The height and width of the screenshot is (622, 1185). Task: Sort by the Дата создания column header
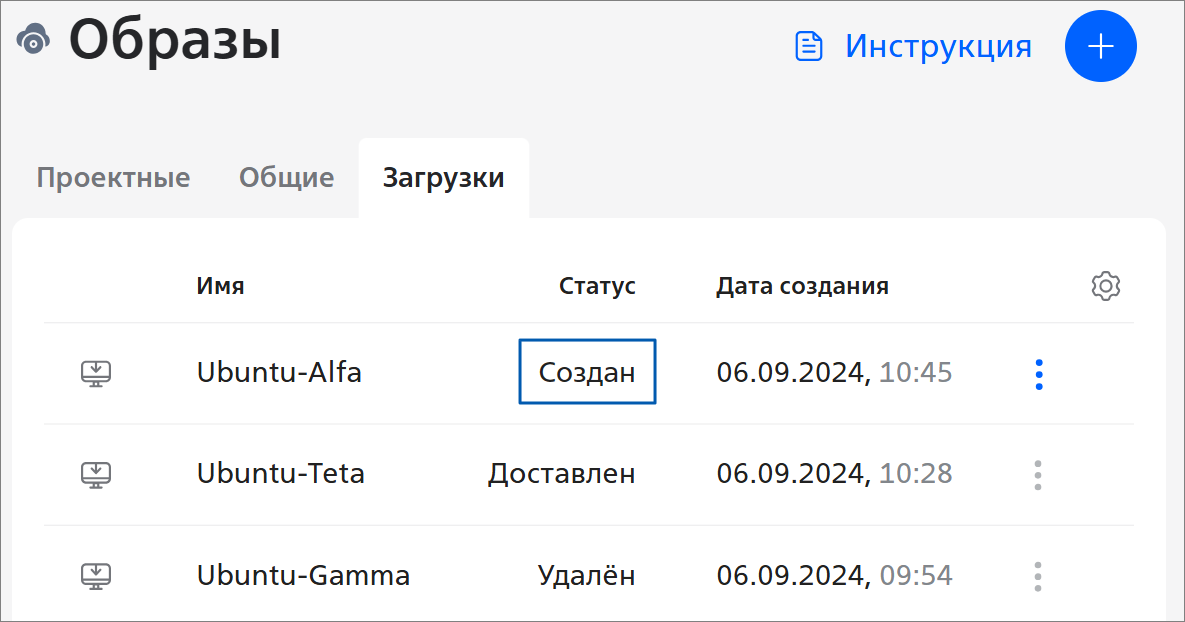(802, 286)
